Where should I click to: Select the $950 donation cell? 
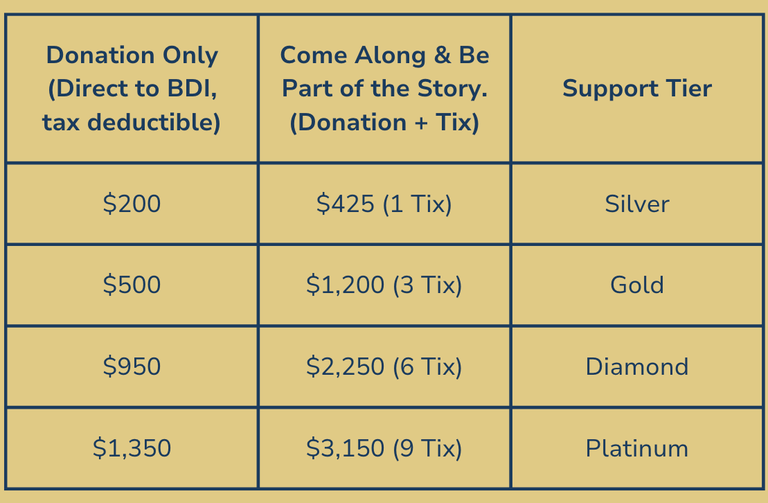[132, 366]
